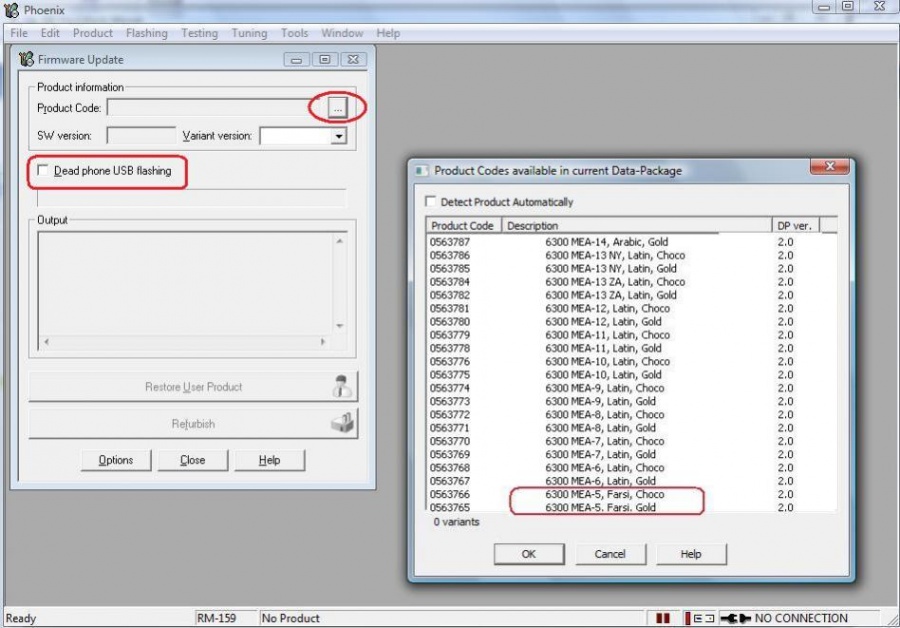
Task: Cancel the Product Codes dialog
Action: click(610, 554)
